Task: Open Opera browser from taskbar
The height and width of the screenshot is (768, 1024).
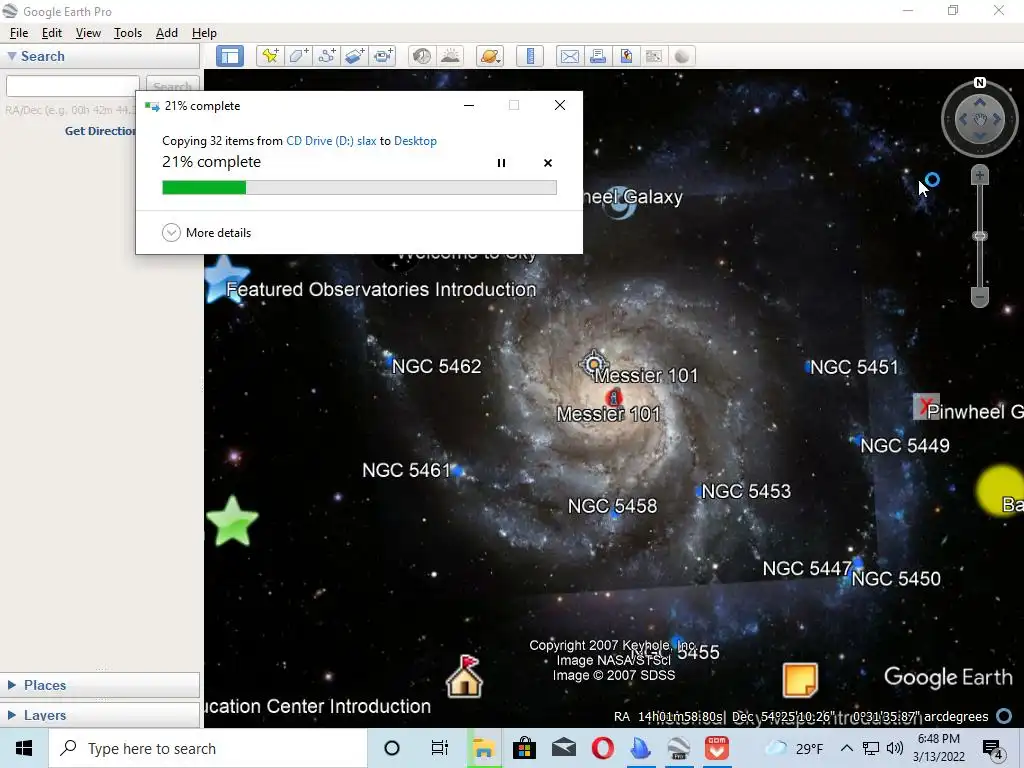Action: click(x=602, y=748)
